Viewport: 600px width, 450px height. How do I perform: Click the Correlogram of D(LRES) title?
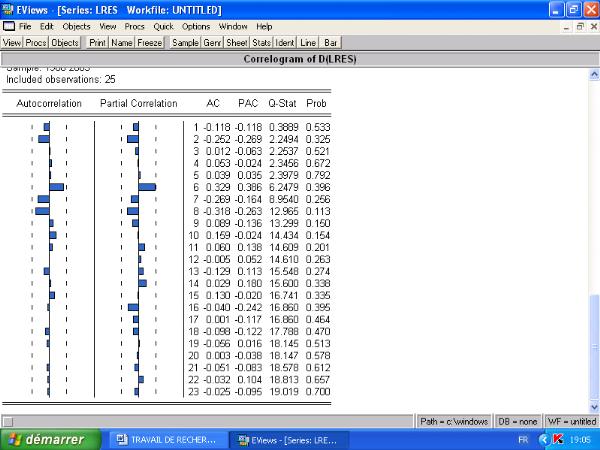300,59
